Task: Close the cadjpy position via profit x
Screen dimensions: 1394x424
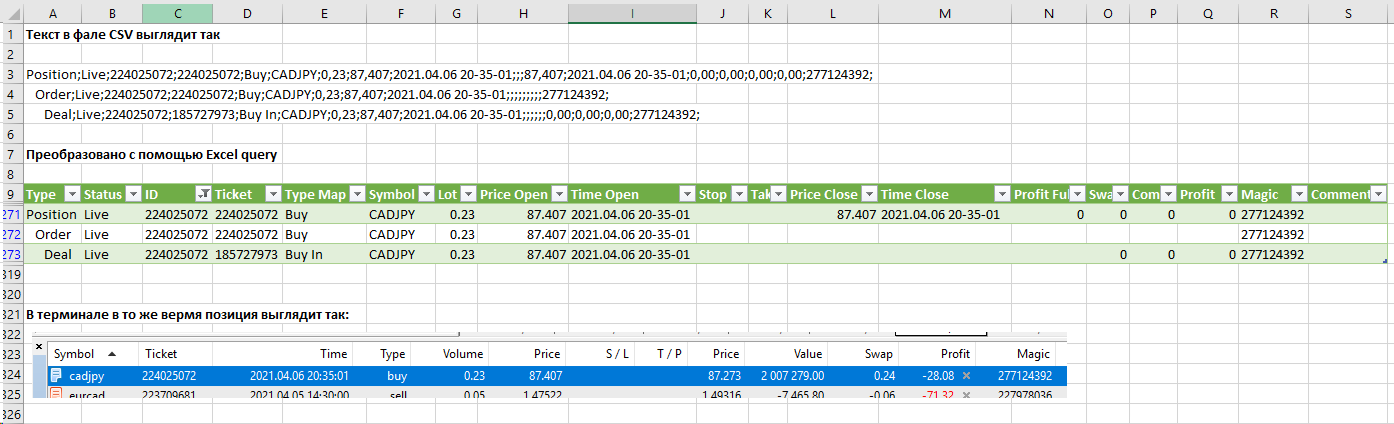Action: pyautogui.click(x=966, y=375)
